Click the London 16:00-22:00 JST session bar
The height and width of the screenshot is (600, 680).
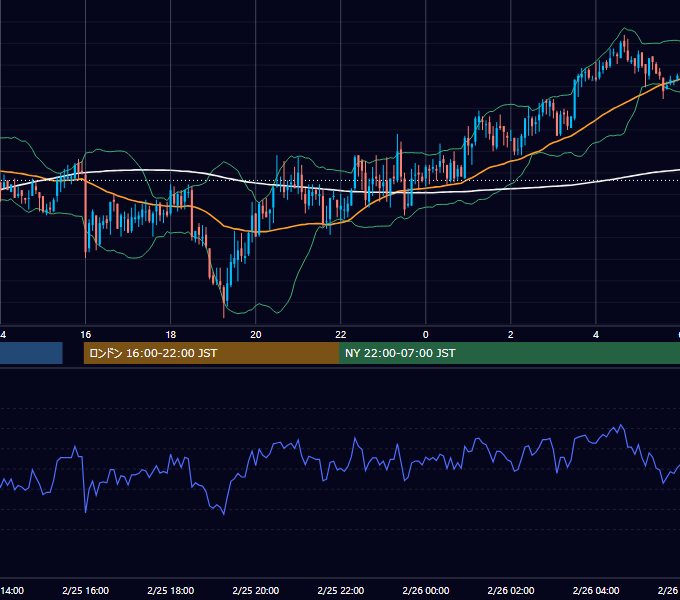pyautogui.click(x=211, y=353)
